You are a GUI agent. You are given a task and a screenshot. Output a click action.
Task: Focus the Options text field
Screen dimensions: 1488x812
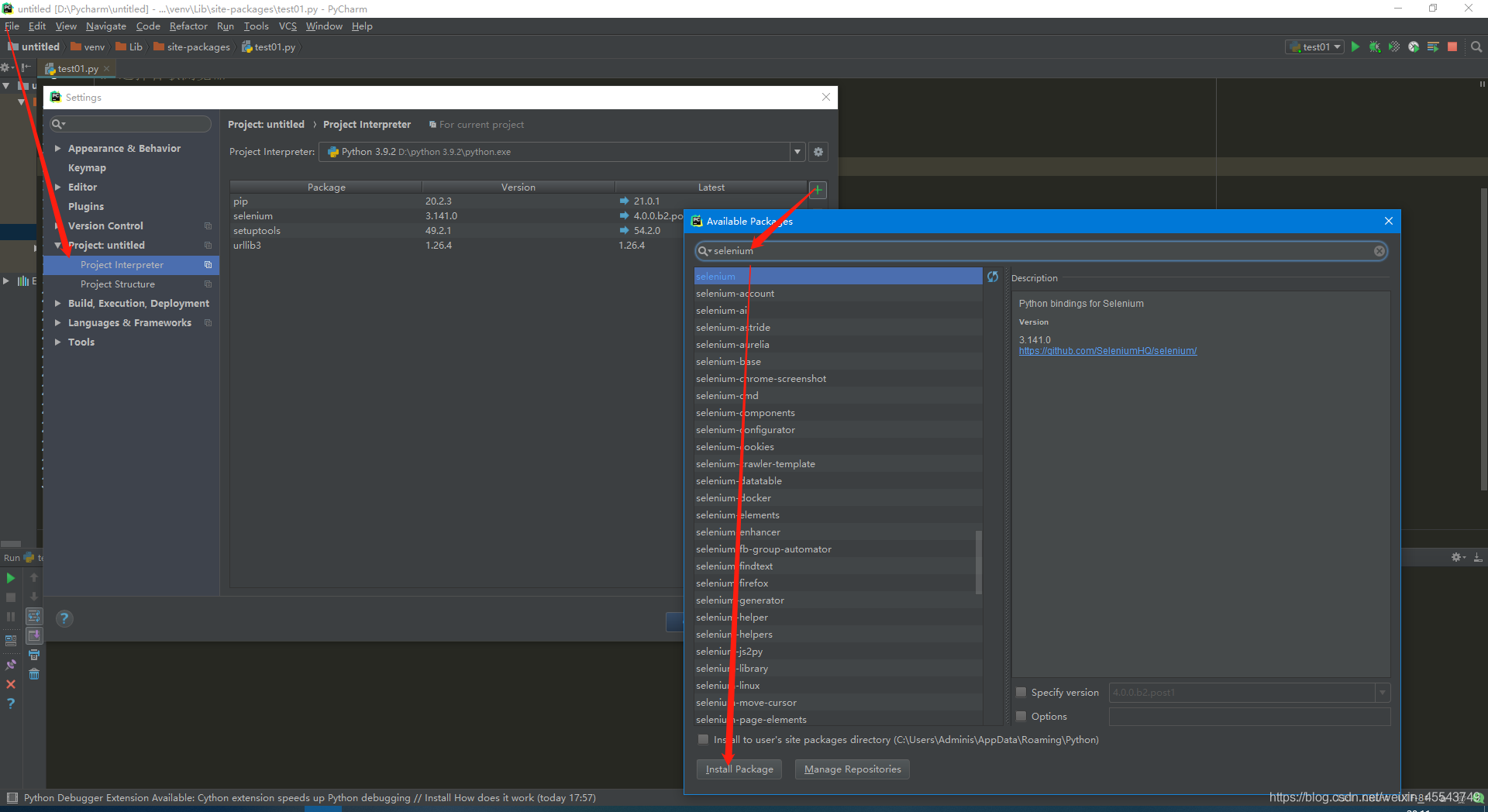pyautogui.click(x=1249, y=717)
